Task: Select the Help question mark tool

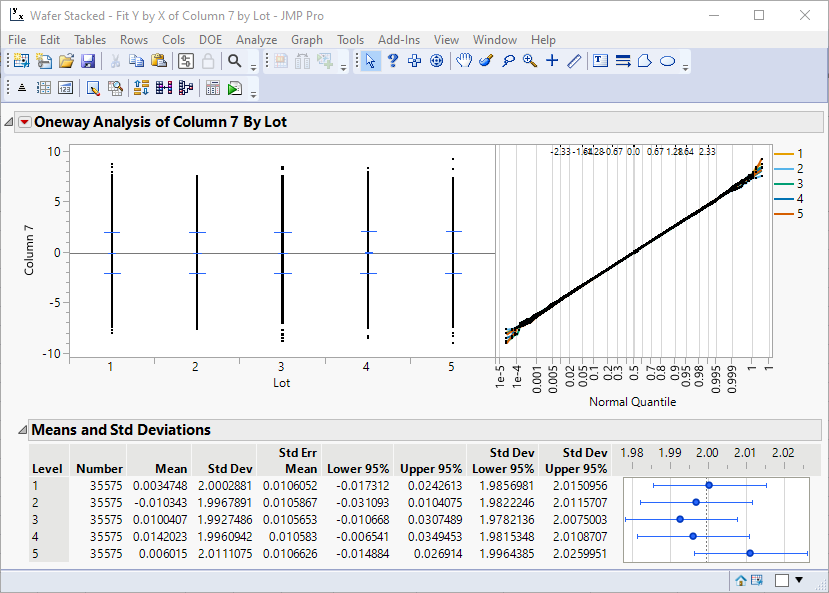Action: point(393,62)
